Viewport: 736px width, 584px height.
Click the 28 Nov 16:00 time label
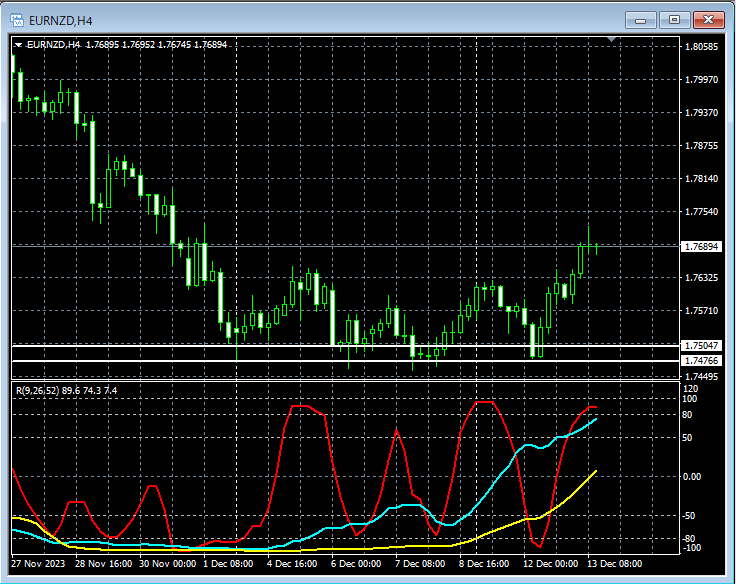(103, 564)
